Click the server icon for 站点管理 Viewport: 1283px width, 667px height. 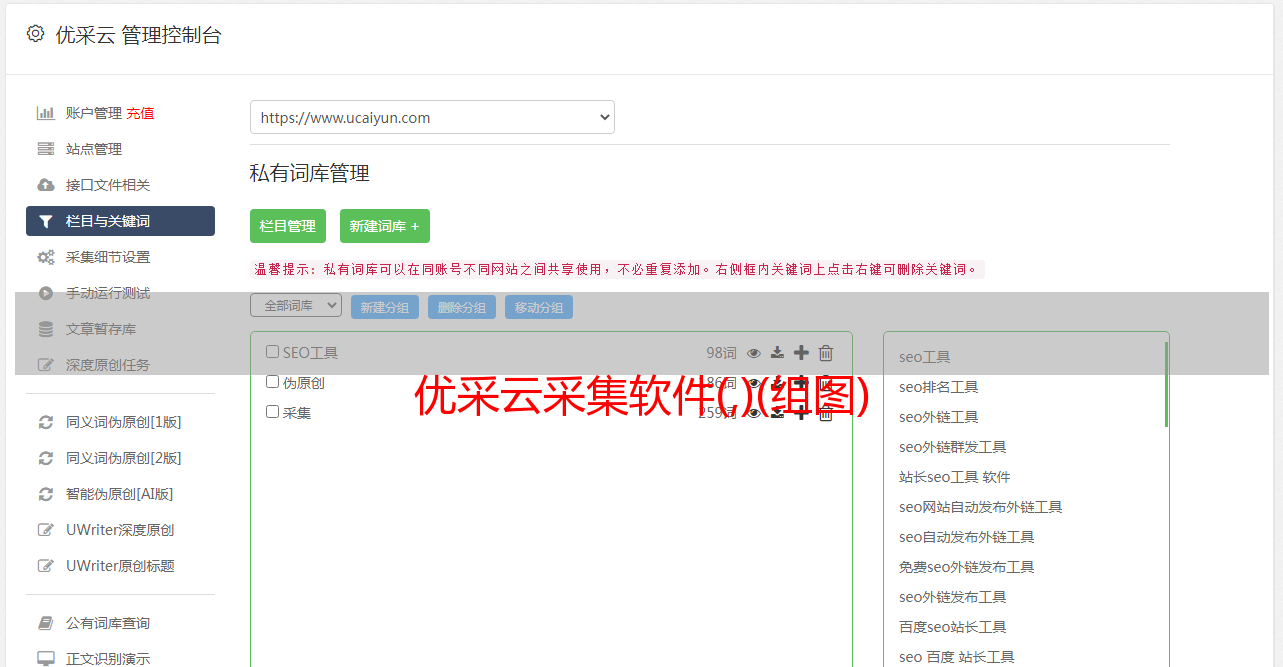click(46, 149)
